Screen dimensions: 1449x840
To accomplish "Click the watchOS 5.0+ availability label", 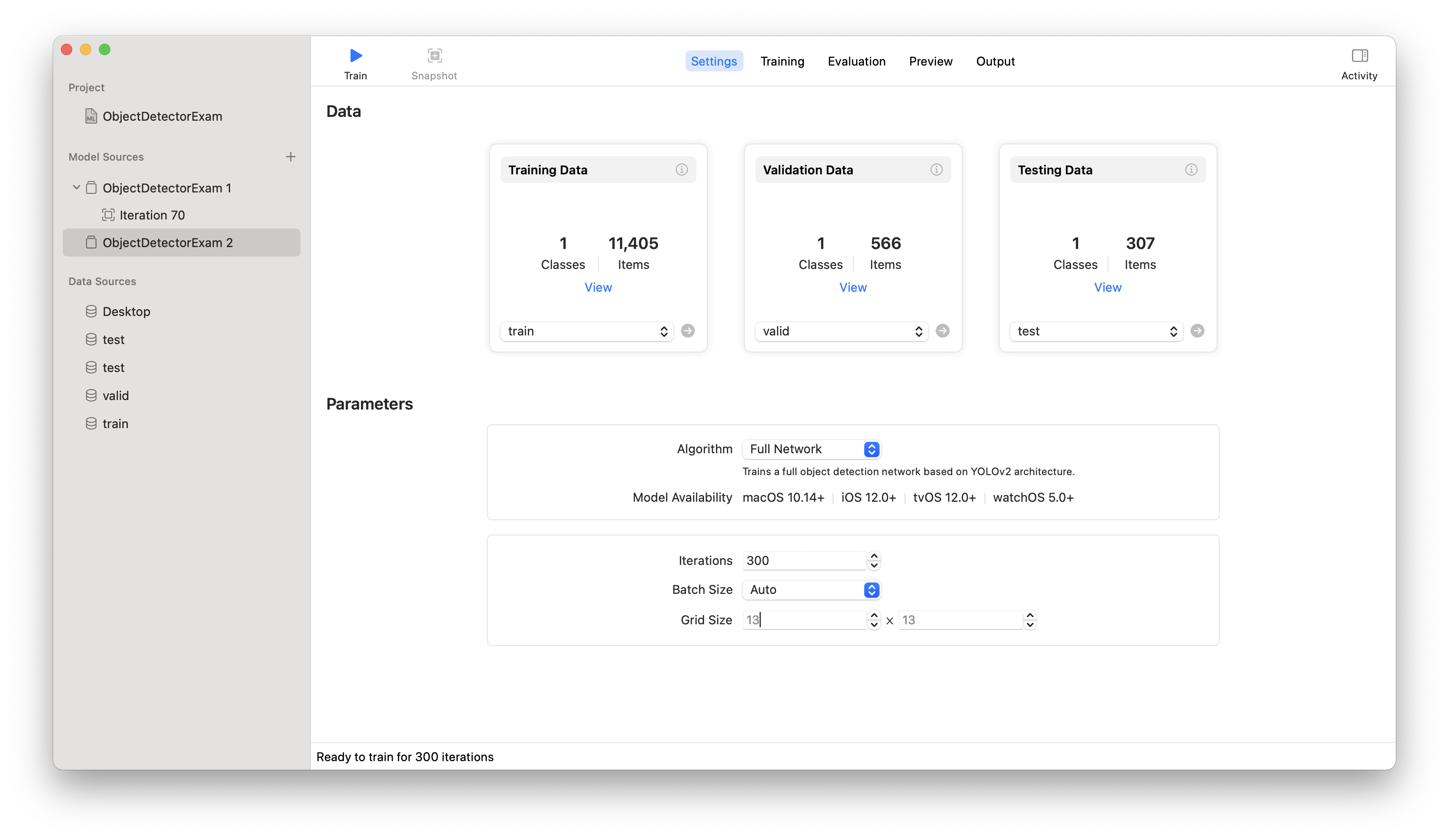I will point(1034,497).
